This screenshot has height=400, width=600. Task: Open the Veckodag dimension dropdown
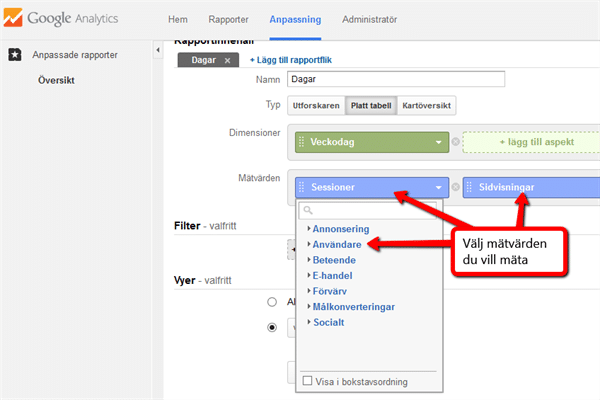[439, 142]
